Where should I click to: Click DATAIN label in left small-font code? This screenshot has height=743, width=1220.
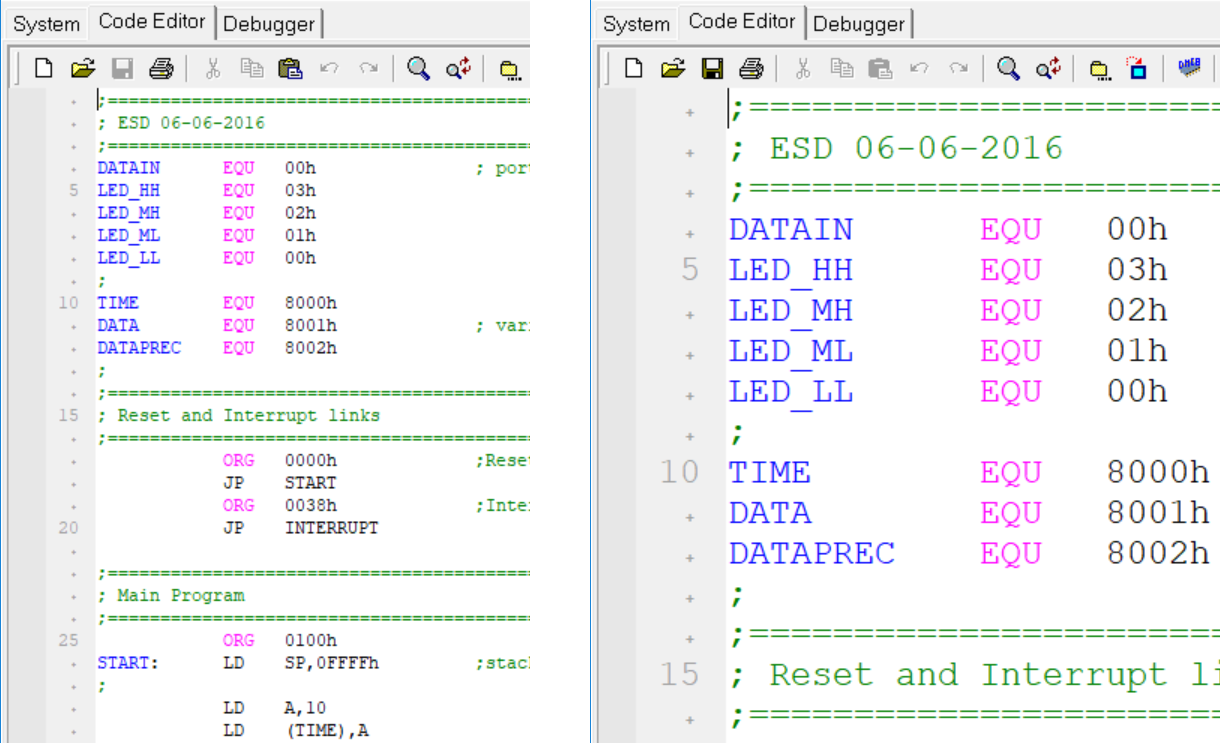point(128,169)
